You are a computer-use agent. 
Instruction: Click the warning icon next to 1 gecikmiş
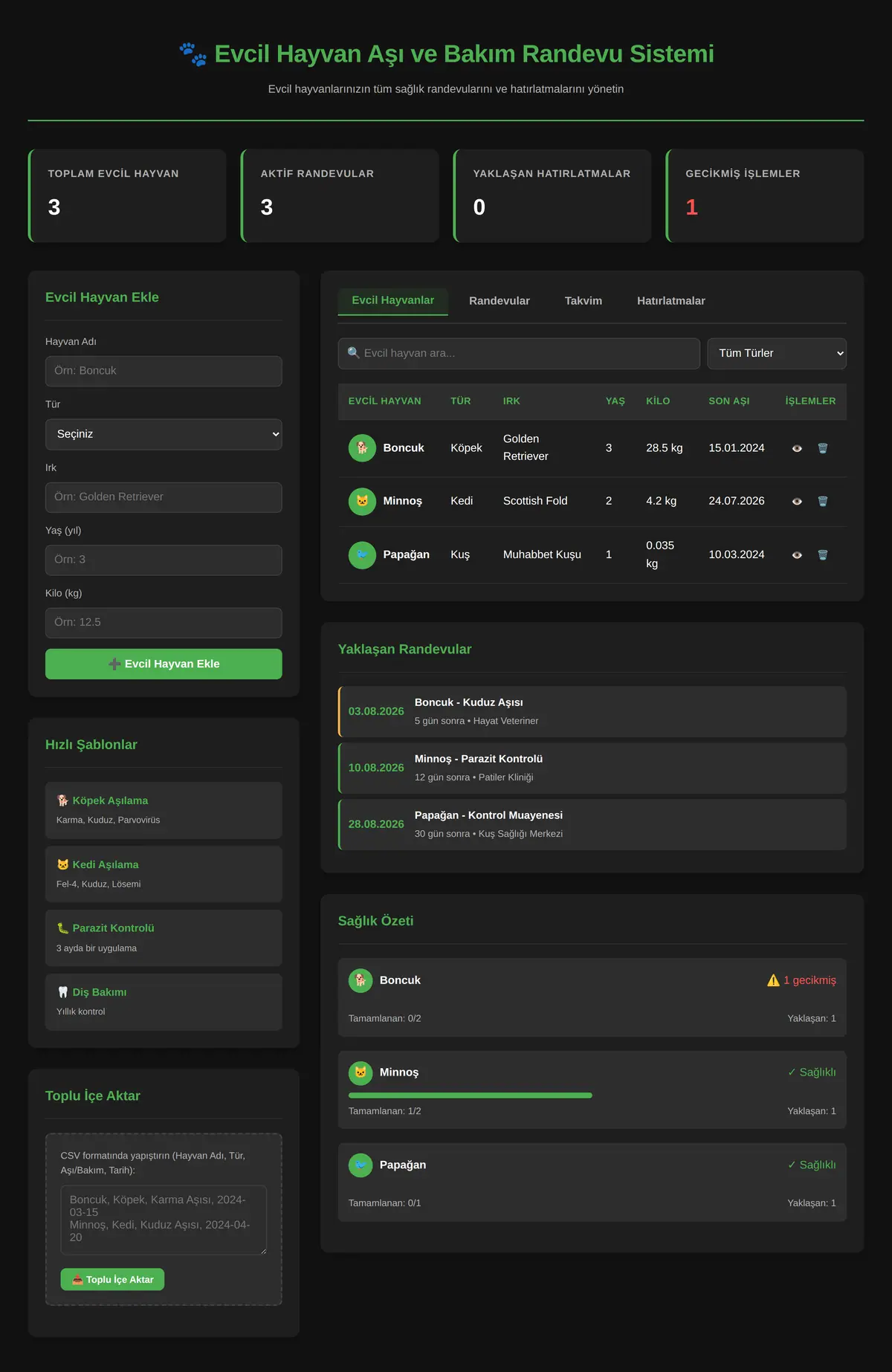pyautogui.click(x=773, y=980)
